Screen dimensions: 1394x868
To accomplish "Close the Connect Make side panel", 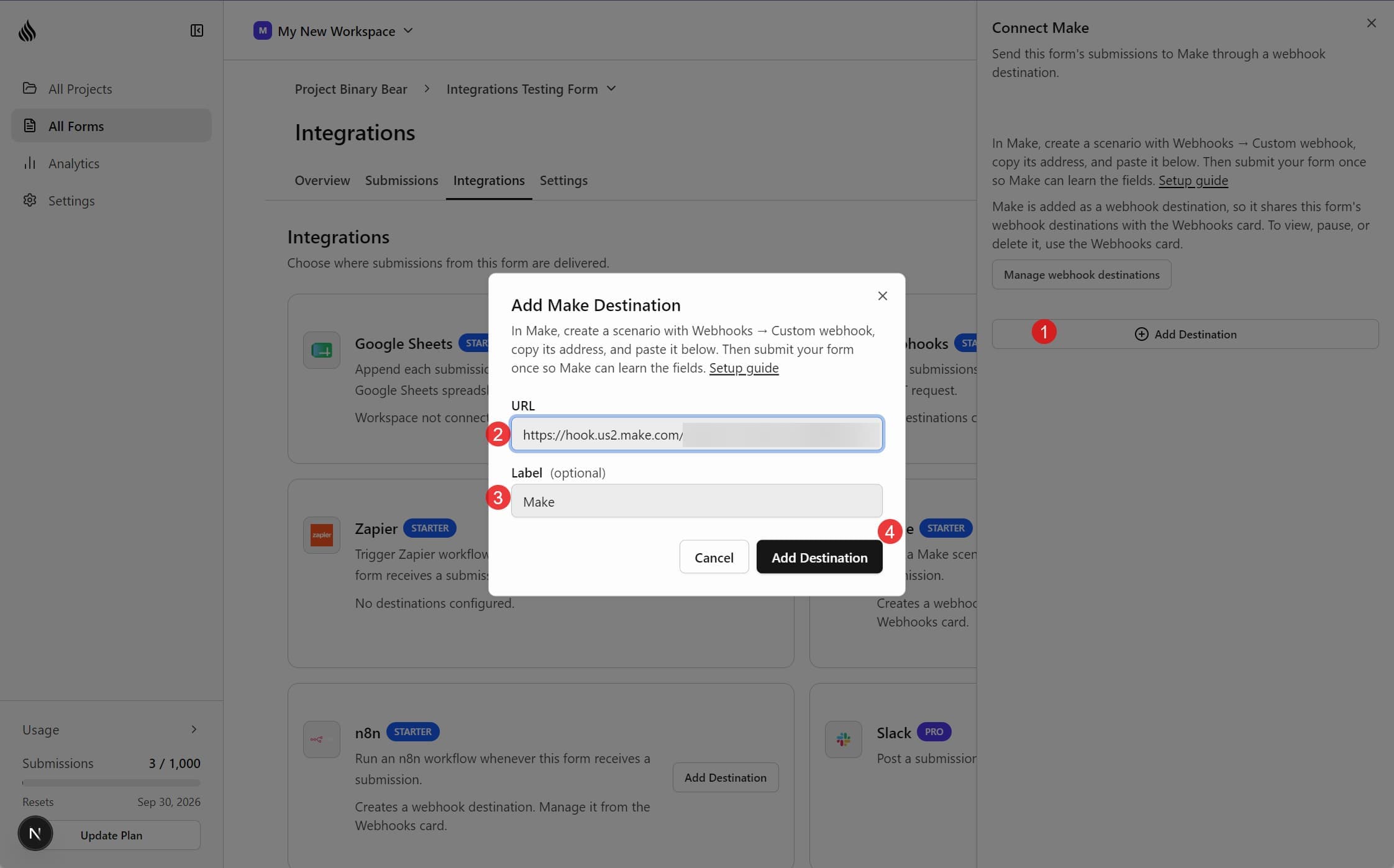I will (x=1372, y=23).
